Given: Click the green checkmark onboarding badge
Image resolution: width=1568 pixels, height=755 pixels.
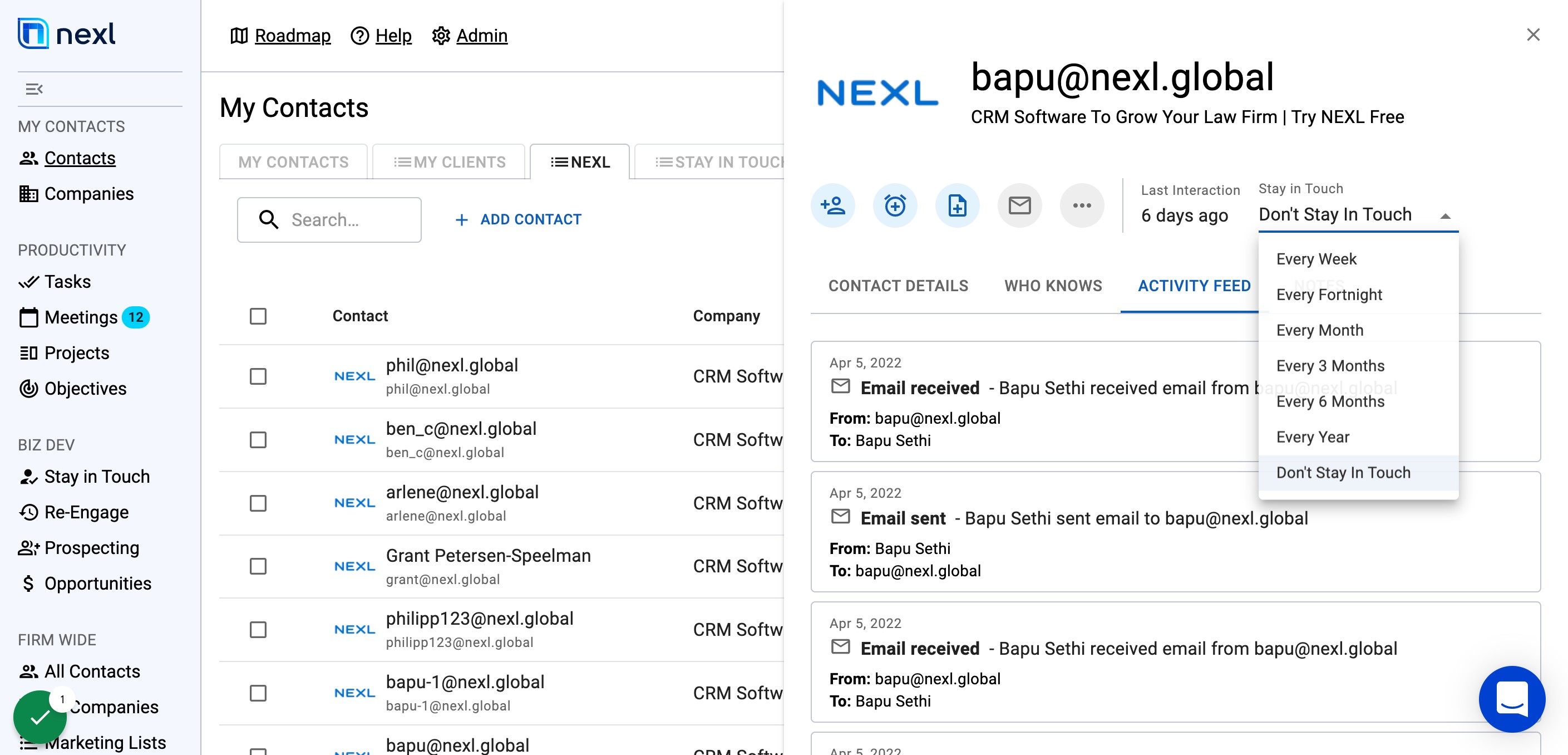Looking at the screenshot, I should (40, 717).
